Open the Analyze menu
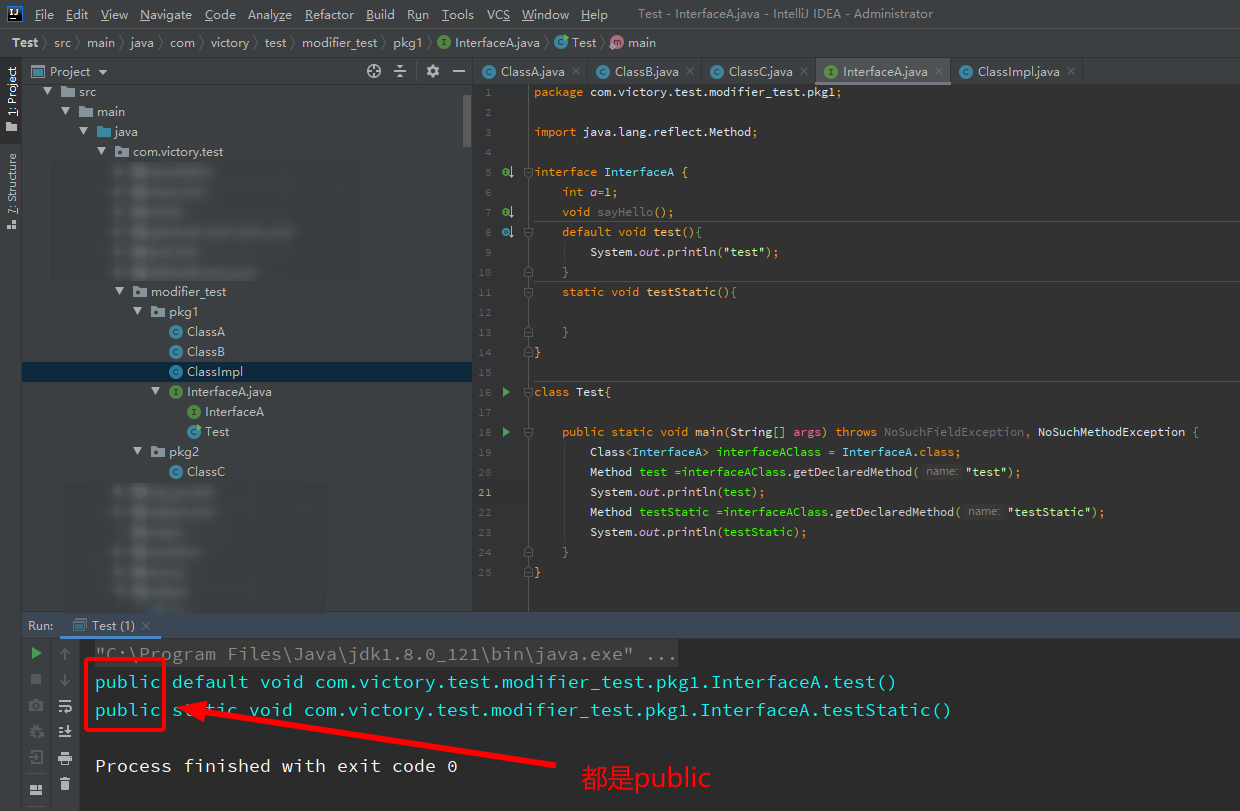Image resolution: width=1240 pixels, height=811 pixels. [x=269, y=14]
